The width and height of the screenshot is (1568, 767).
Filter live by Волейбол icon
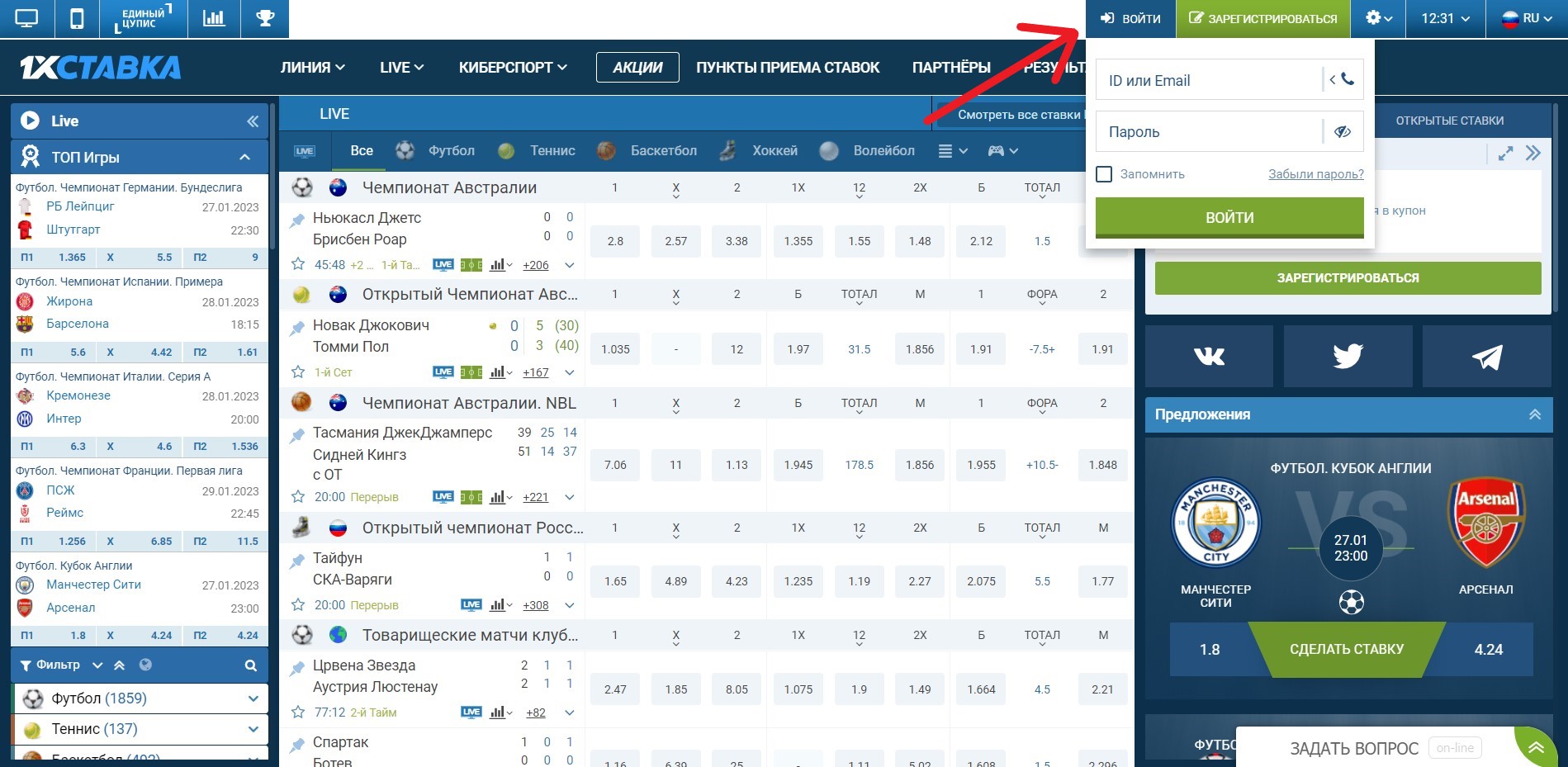829,150
